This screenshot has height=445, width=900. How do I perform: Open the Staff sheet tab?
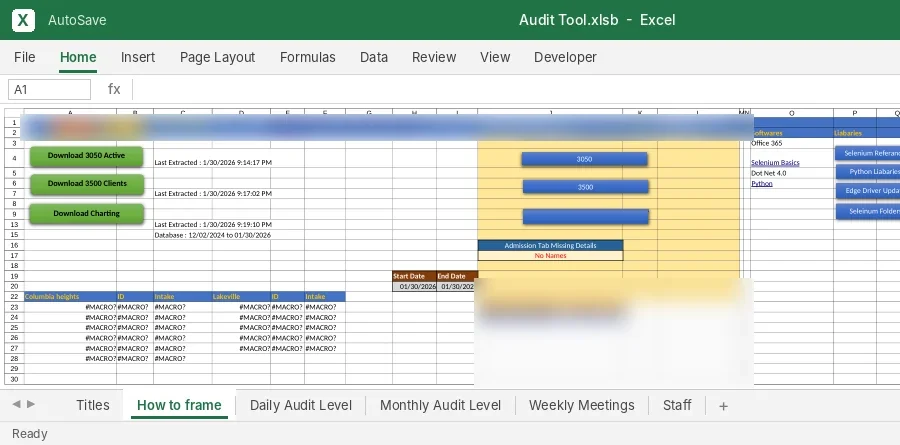(x=677, y=405)
